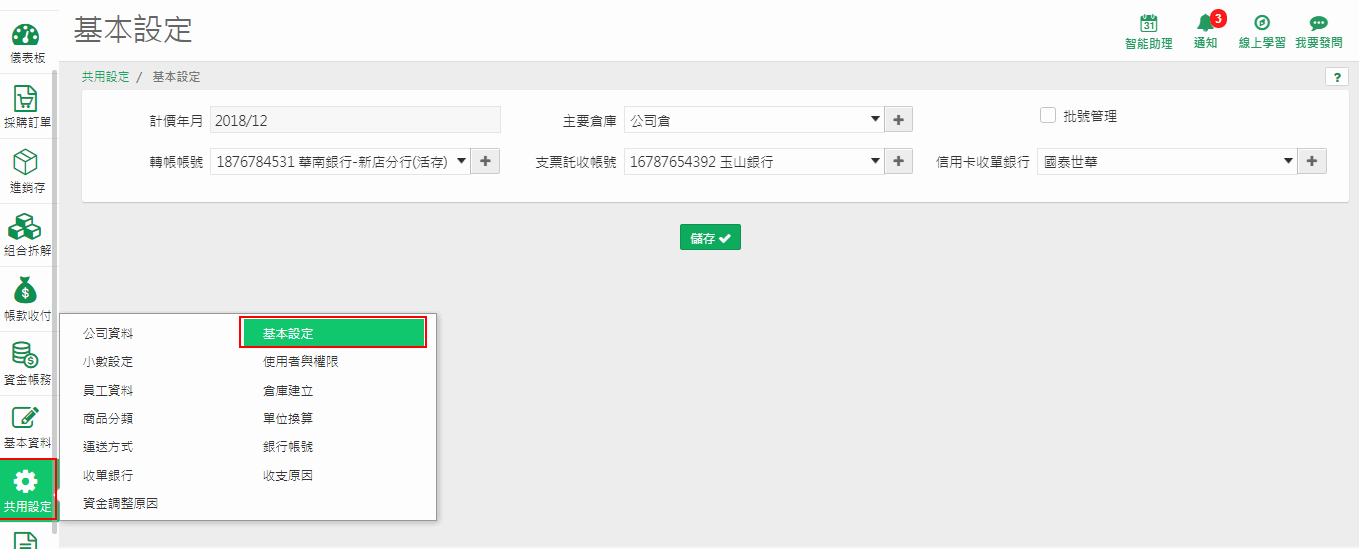Screen dimensions: 1359x549
Task: Select 小數設定 menu entry
Action: click(108, 361)
